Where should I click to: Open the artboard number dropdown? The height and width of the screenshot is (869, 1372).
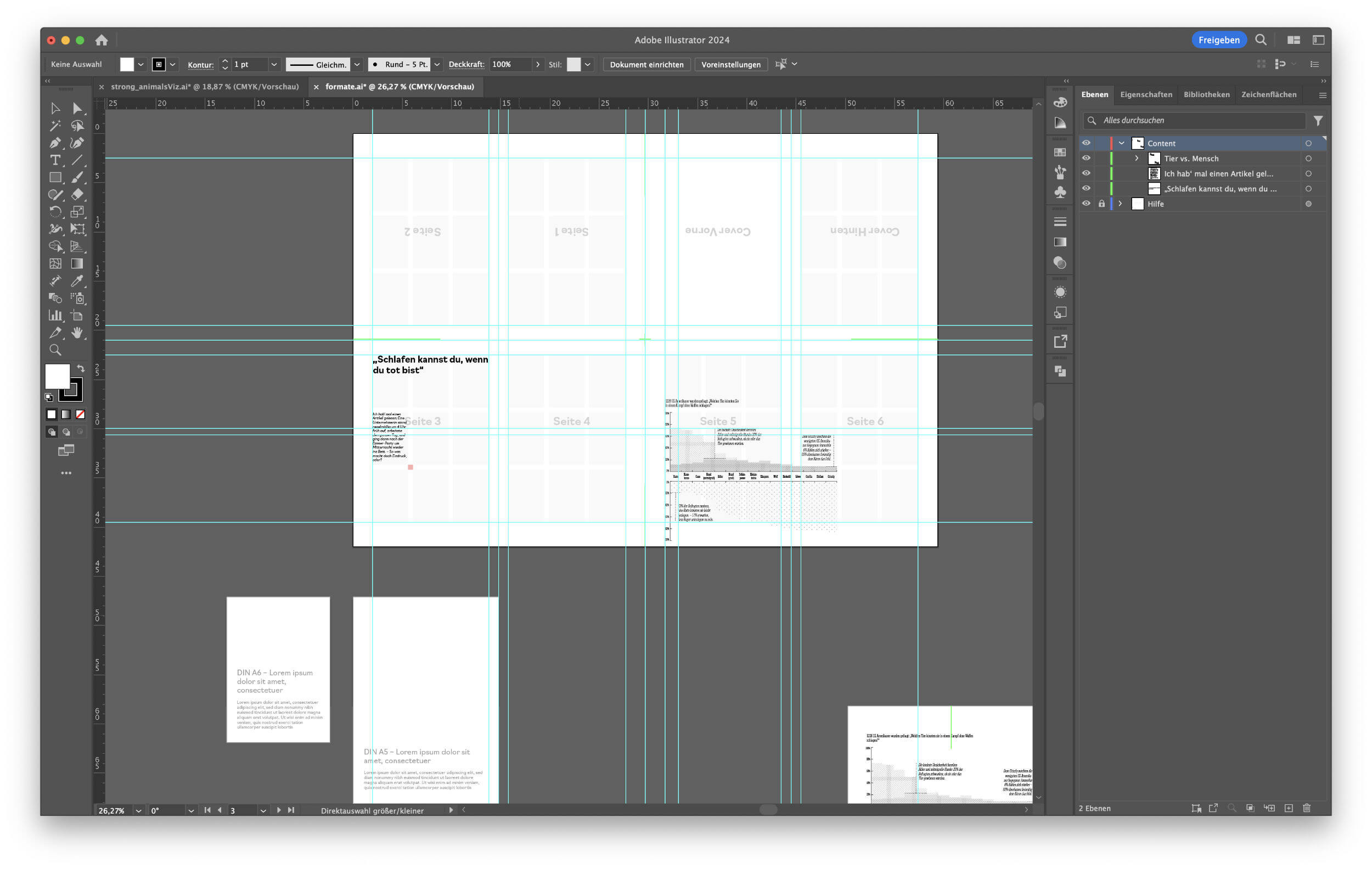263,810
